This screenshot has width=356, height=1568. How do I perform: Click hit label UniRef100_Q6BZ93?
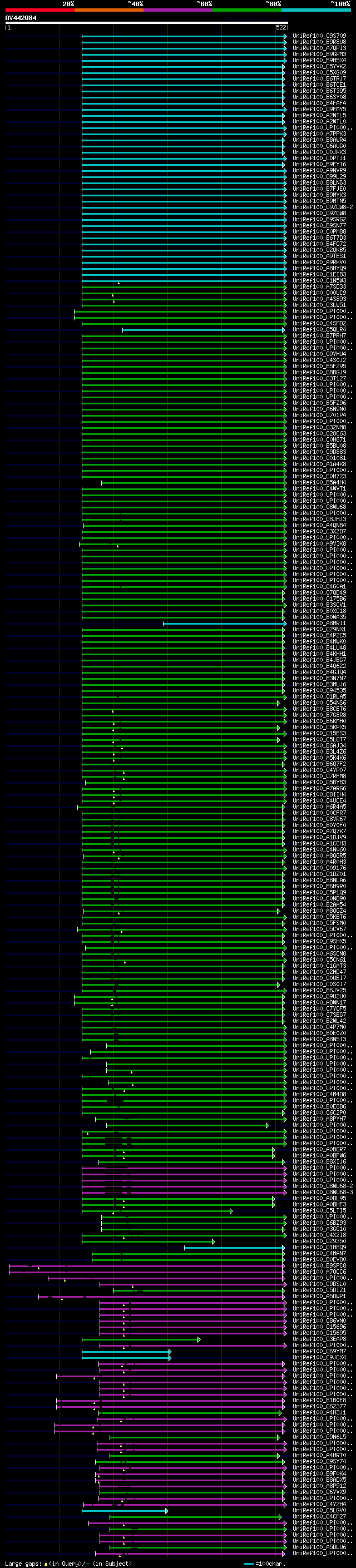[x=319, y=1223]
